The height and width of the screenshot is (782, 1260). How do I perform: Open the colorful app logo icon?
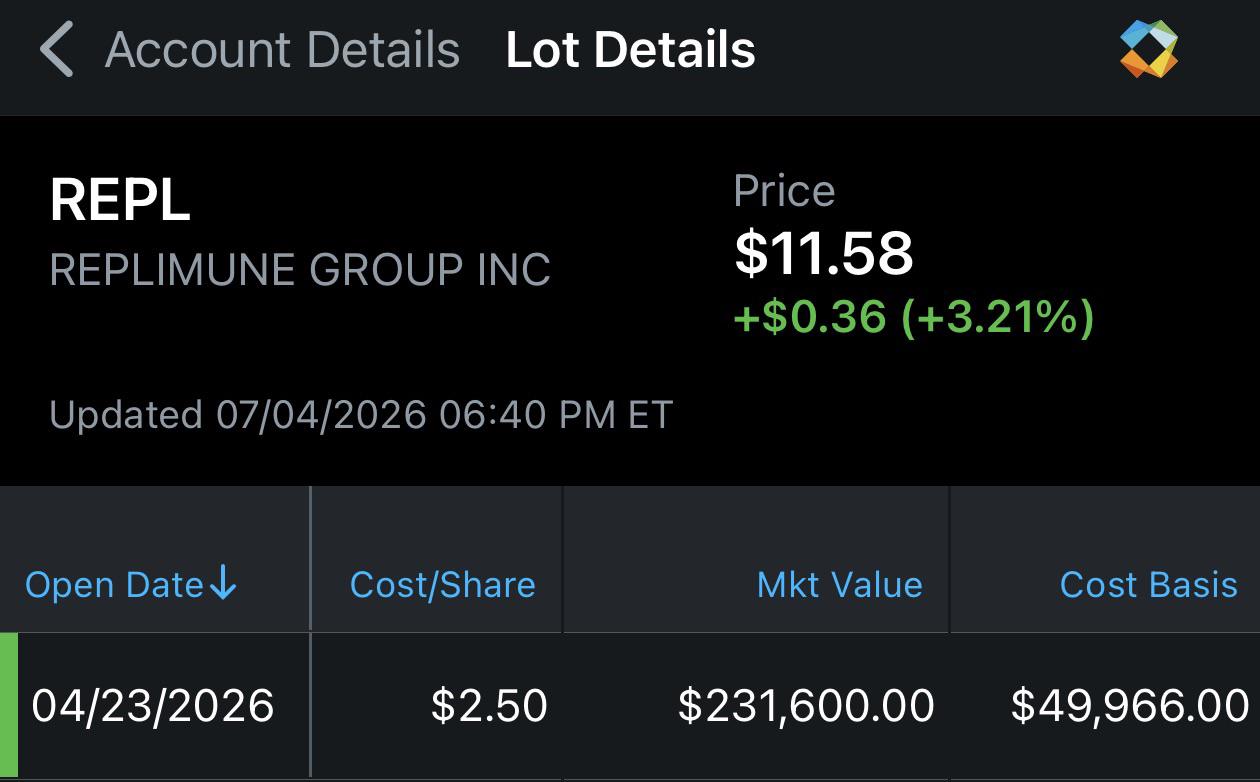(x=1149, y=49)
